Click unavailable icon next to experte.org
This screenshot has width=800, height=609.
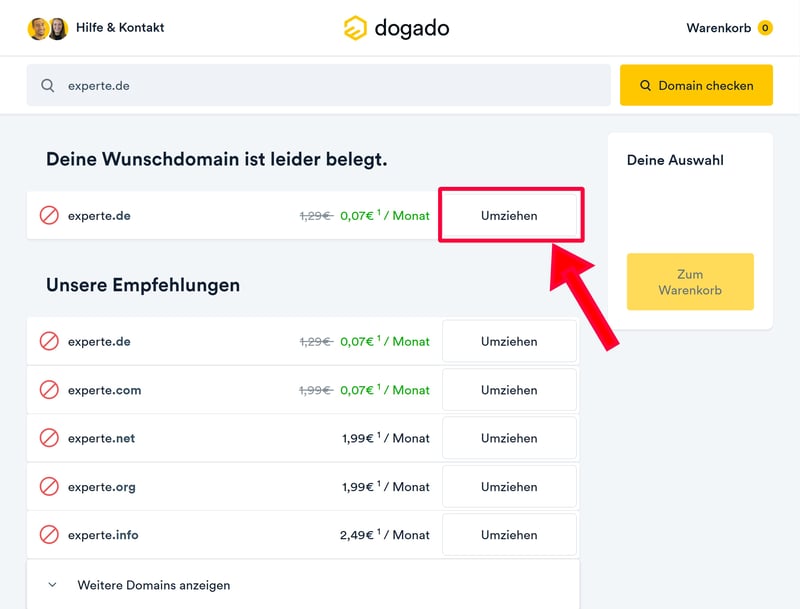click(49, 487)
